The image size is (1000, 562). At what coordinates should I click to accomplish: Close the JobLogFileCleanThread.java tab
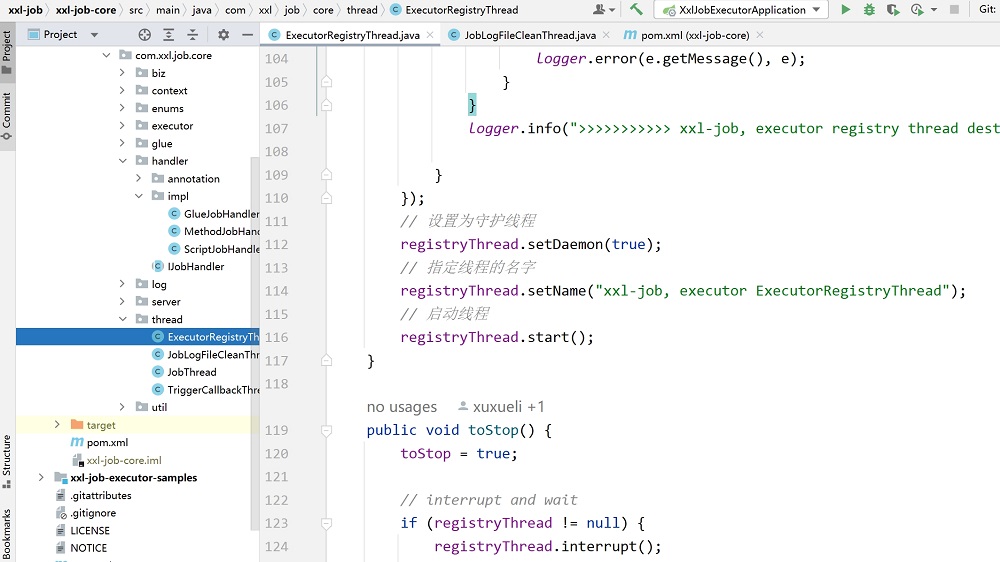click(x=606, y=35)
